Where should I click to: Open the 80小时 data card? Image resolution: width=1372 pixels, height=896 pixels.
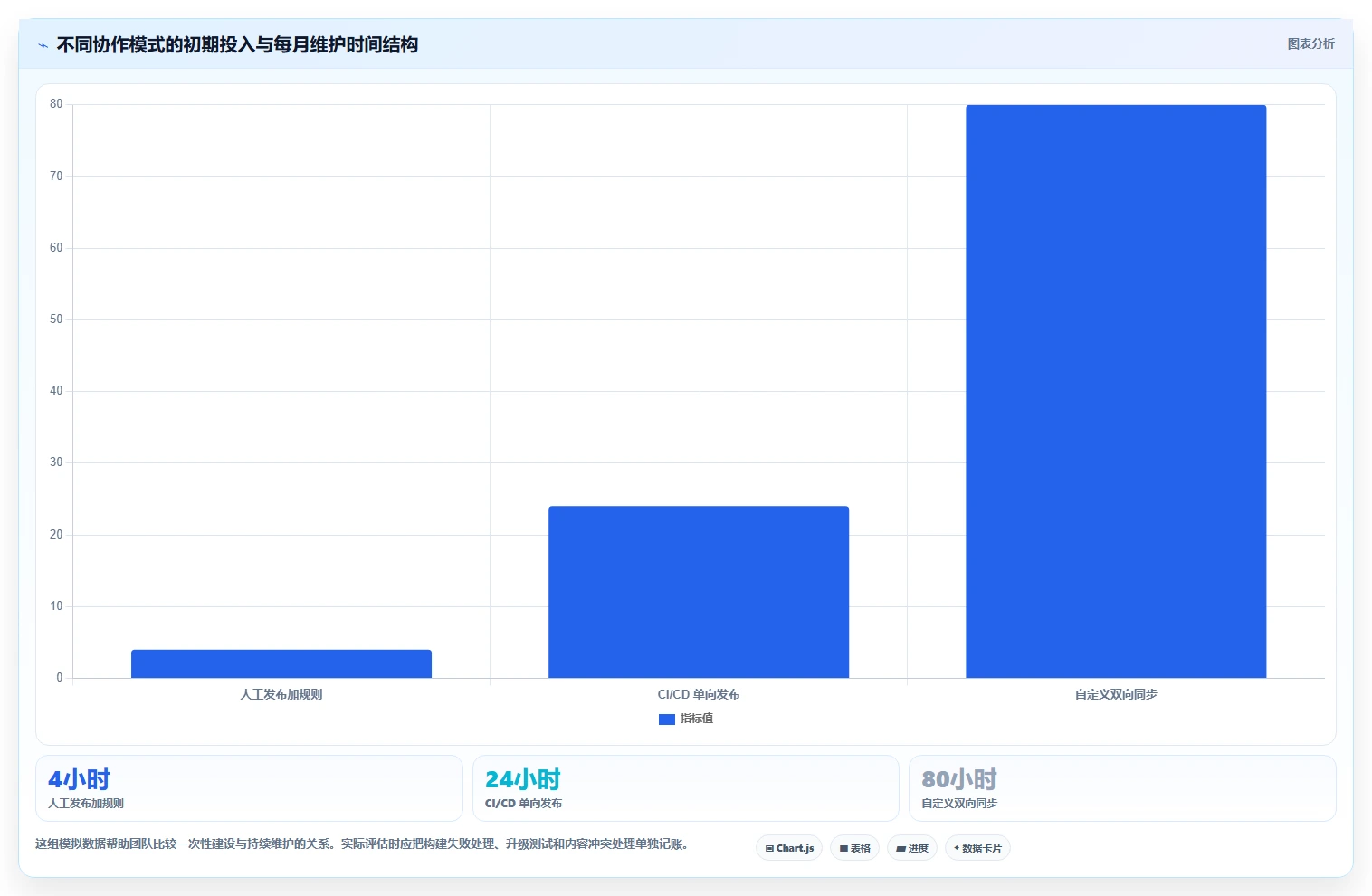click(x=1122, y=788)
